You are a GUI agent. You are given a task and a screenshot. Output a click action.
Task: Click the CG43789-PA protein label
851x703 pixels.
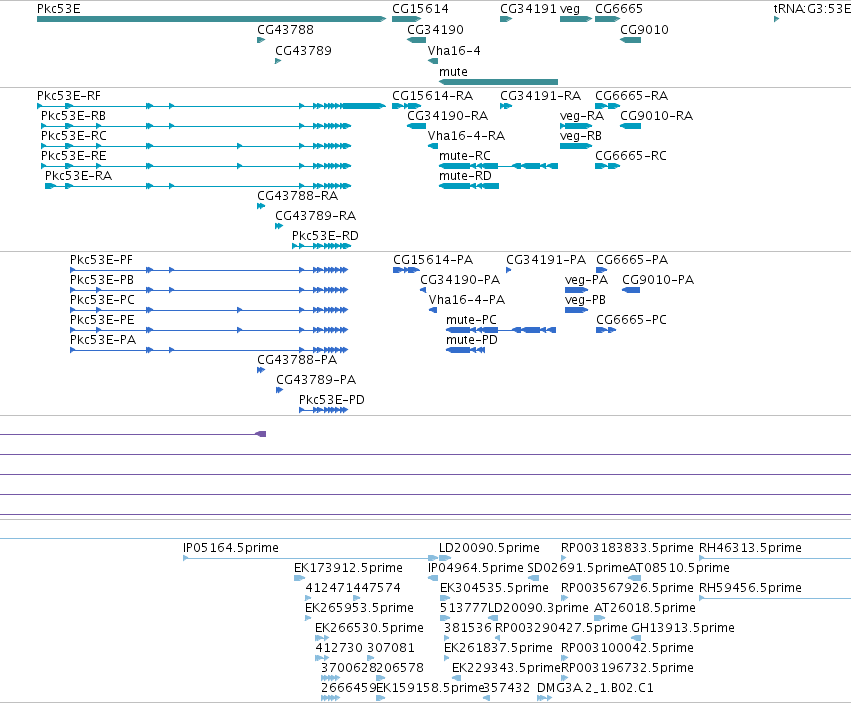(316, 379)
